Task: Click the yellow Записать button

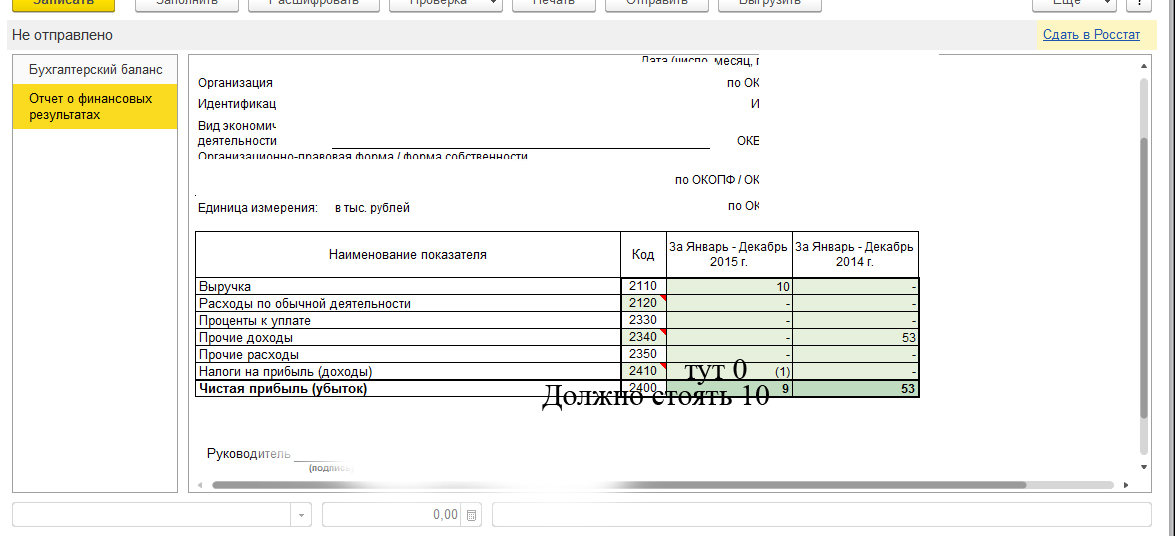Action: pyautogui.click(x=62, y=3)
